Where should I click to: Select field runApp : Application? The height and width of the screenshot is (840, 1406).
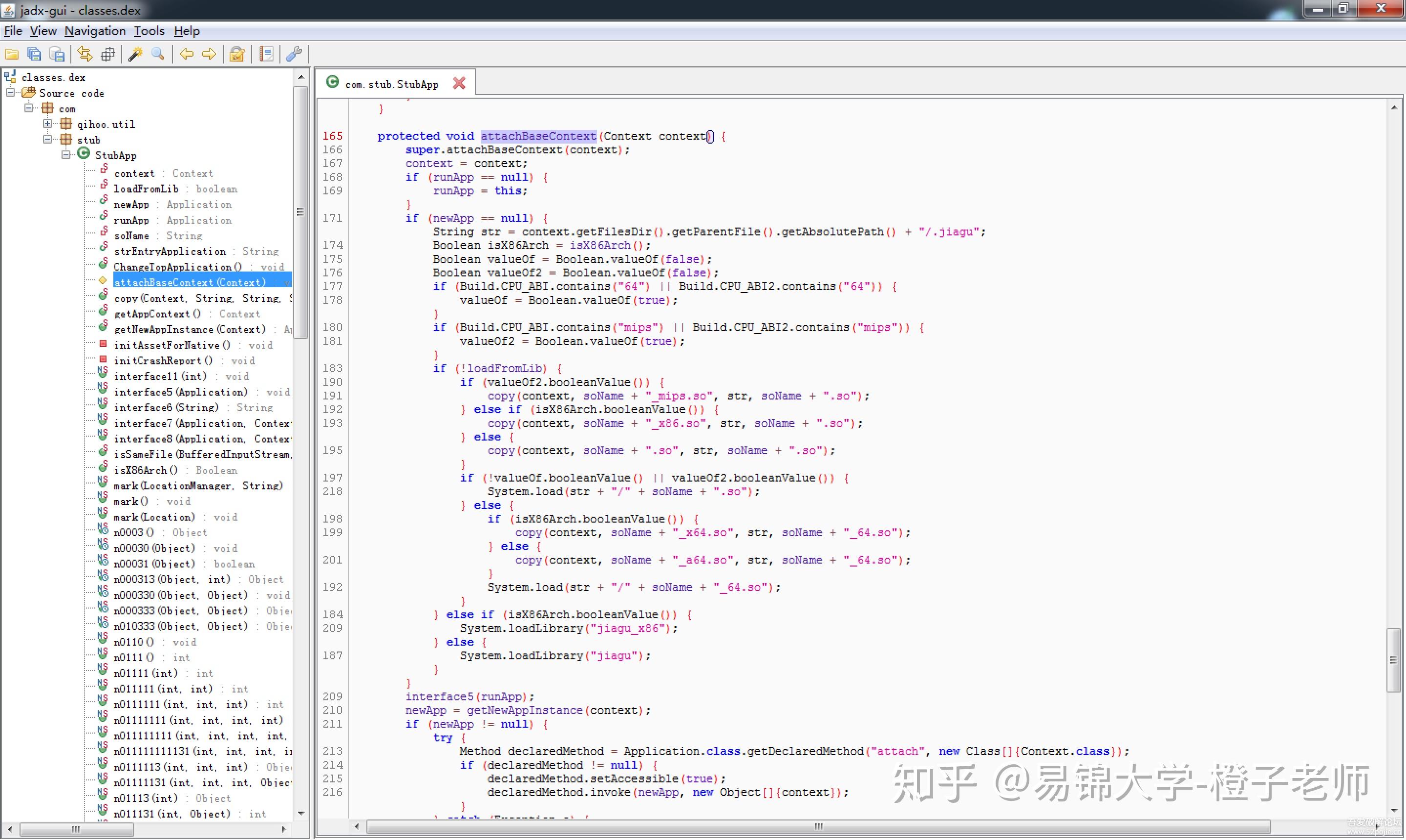pyautogui.click(x=173, y=220)
